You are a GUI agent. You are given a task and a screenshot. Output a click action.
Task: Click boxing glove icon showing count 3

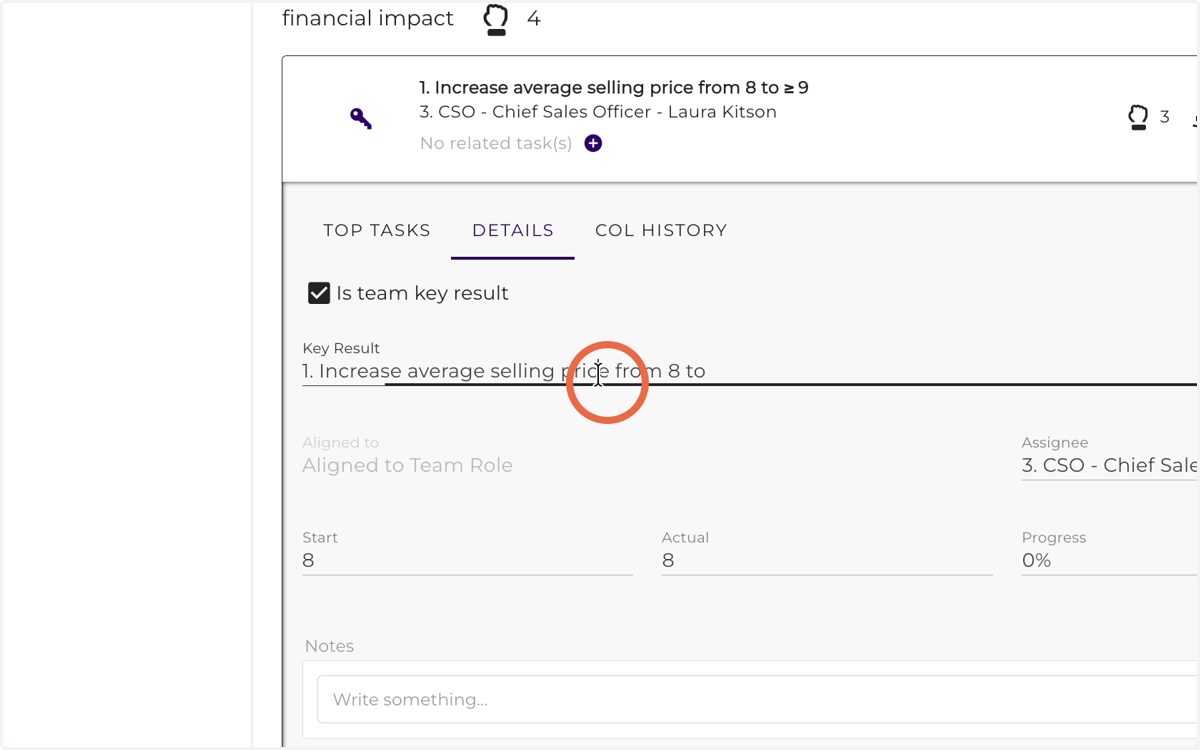(x=1138, y=117)
